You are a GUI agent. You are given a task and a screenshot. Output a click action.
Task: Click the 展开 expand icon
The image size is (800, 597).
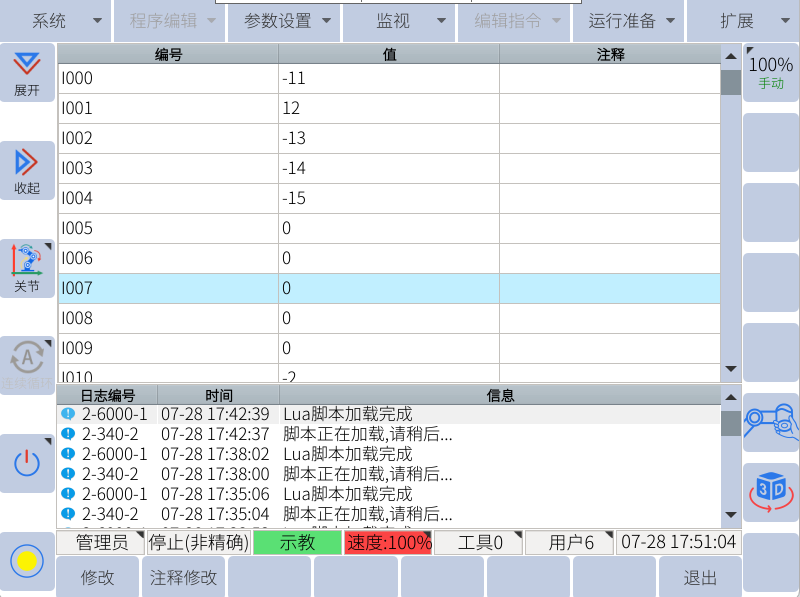click(x=27, y=72)
